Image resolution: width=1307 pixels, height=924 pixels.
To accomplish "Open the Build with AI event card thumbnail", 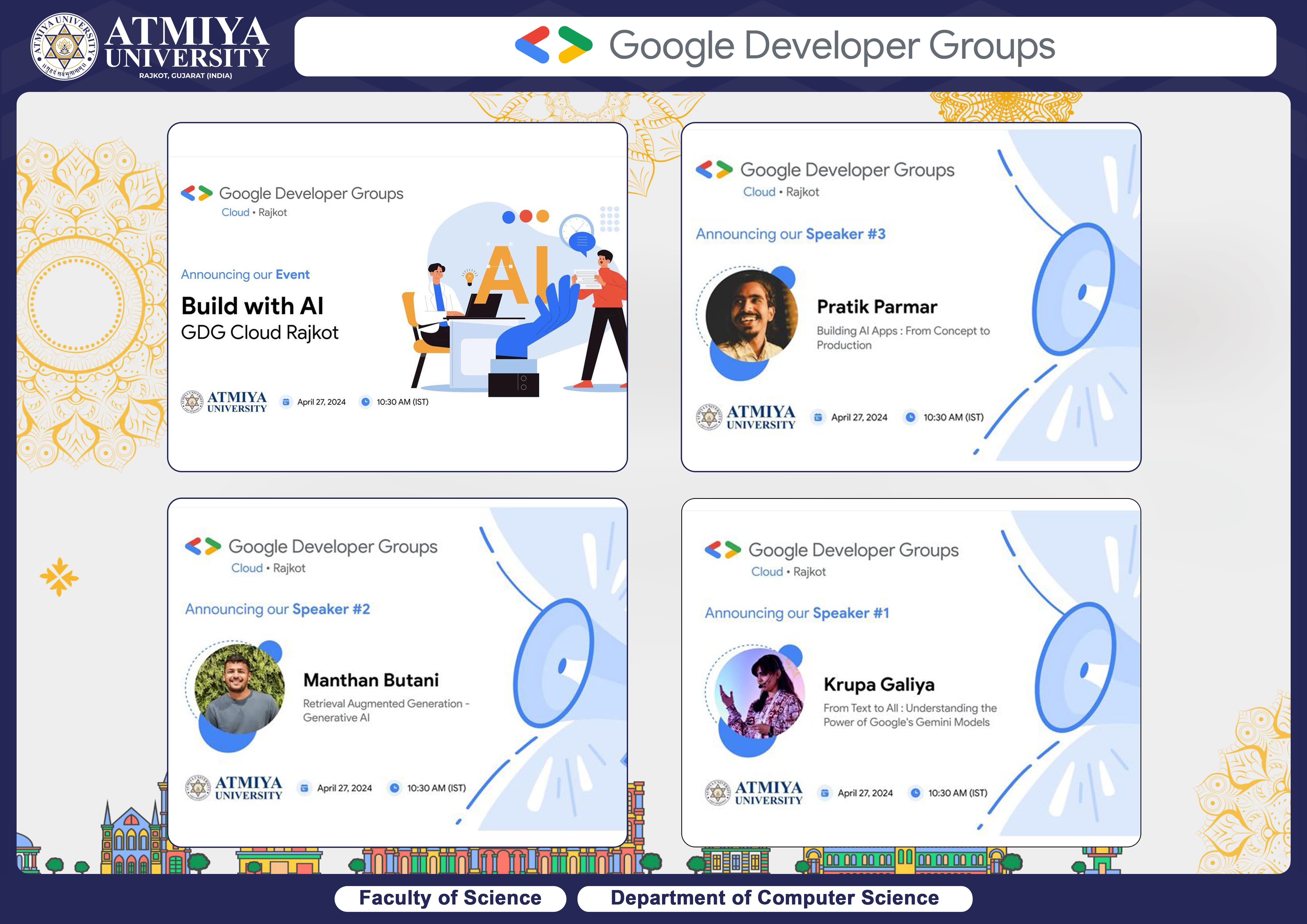I will coord(397,297).
